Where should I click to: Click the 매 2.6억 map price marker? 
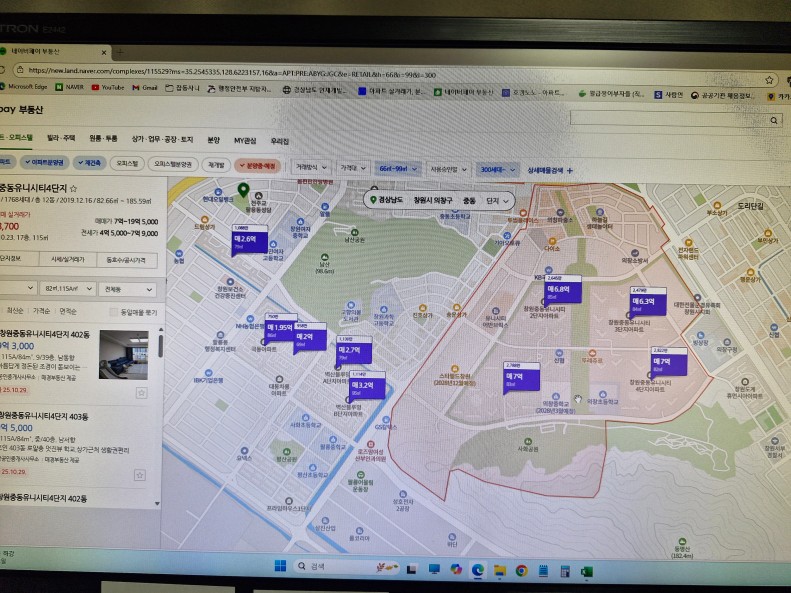(250, 241)
